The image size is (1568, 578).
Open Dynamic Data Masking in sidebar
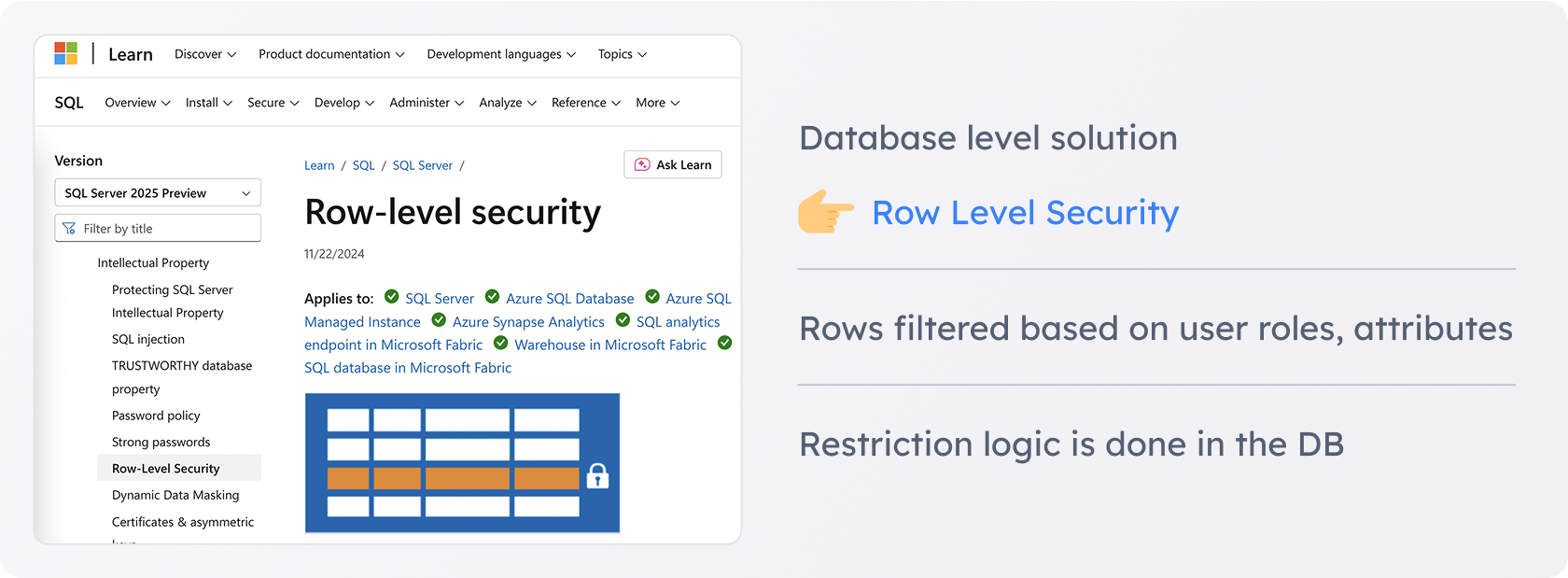[175, 495]
